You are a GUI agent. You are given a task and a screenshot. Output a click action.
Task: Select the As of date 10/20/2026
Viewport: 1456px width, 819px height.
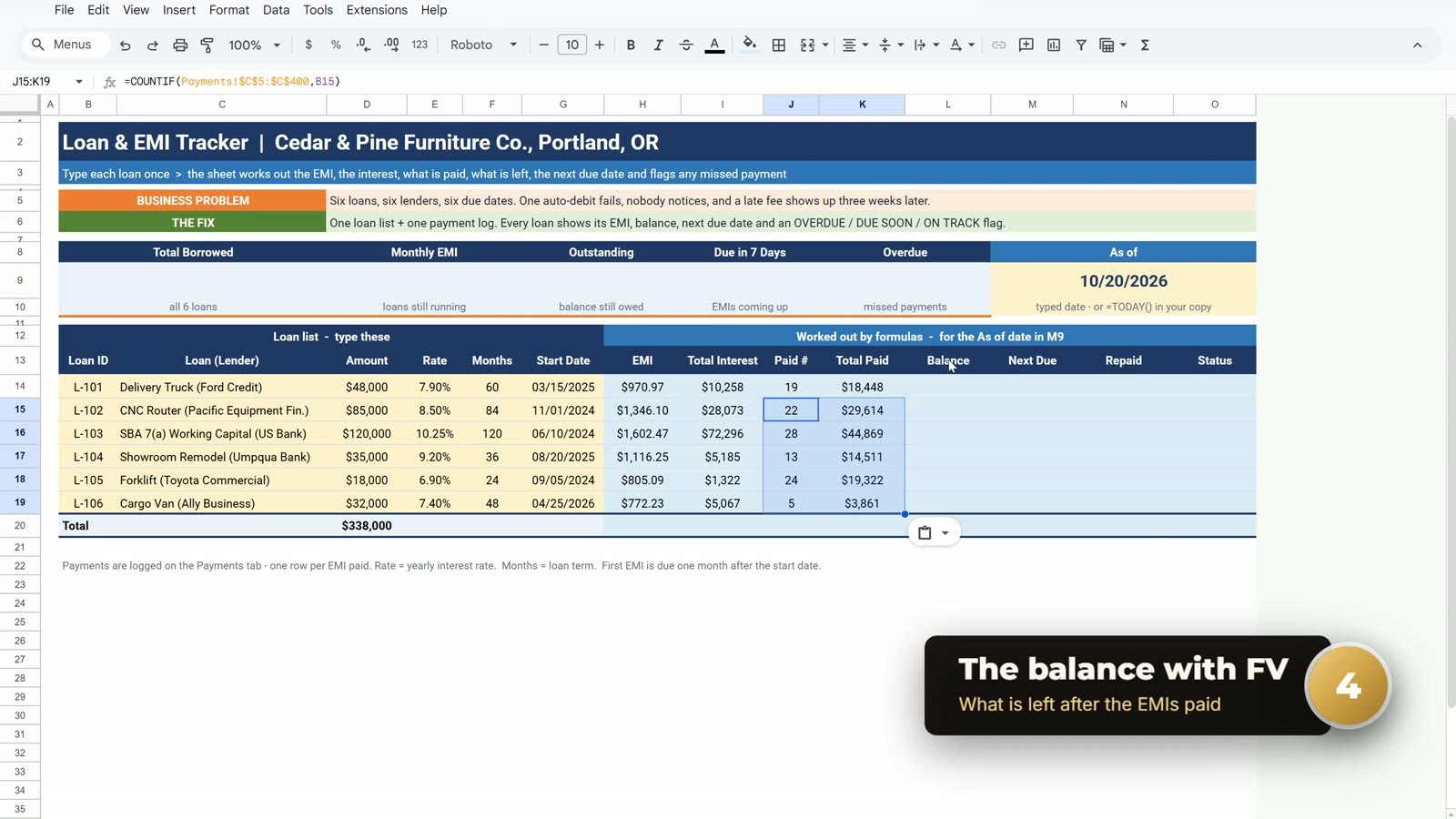pyautogui.click(x=1123, y=281)
